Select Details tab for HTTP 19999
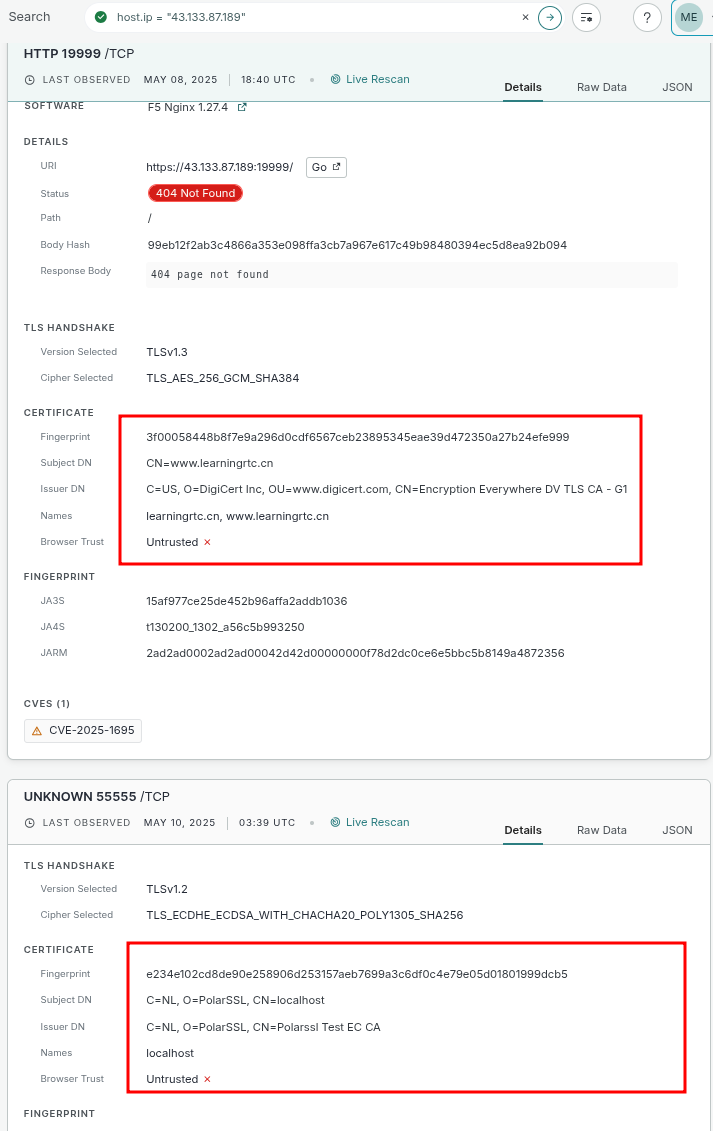Screen dimensions: 713x1131 tap(523, 87)
